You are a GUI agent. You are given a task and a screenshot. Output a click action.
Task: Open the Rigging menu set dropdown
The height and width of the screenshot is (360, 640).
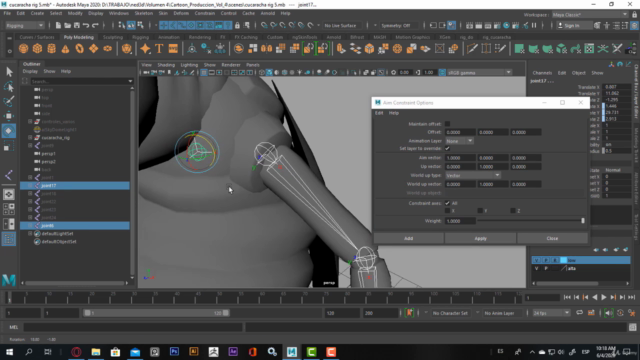point(24,25)
